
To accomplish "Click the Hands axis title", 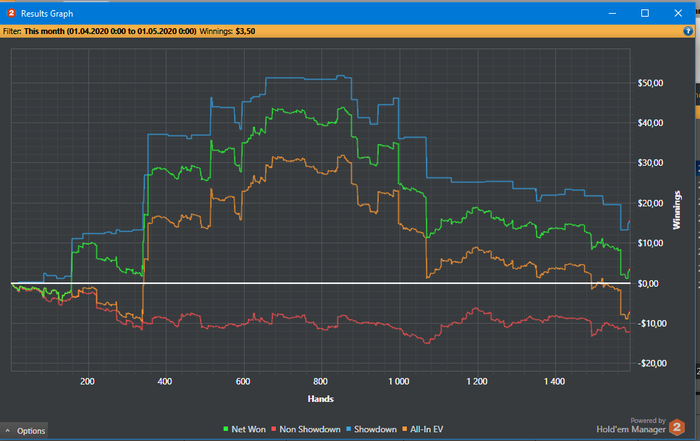I will point(321,399).
